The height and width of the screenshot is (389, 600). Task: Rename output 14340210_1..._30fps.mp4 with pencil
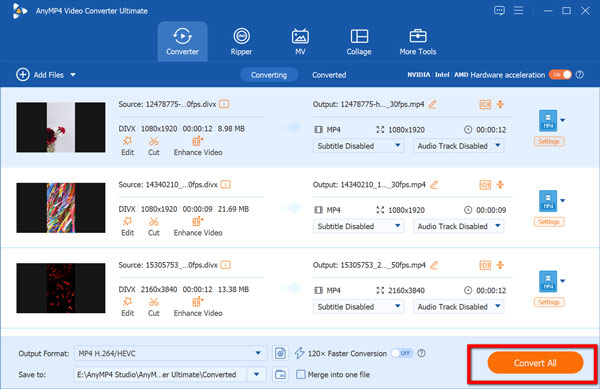point(434,185)
